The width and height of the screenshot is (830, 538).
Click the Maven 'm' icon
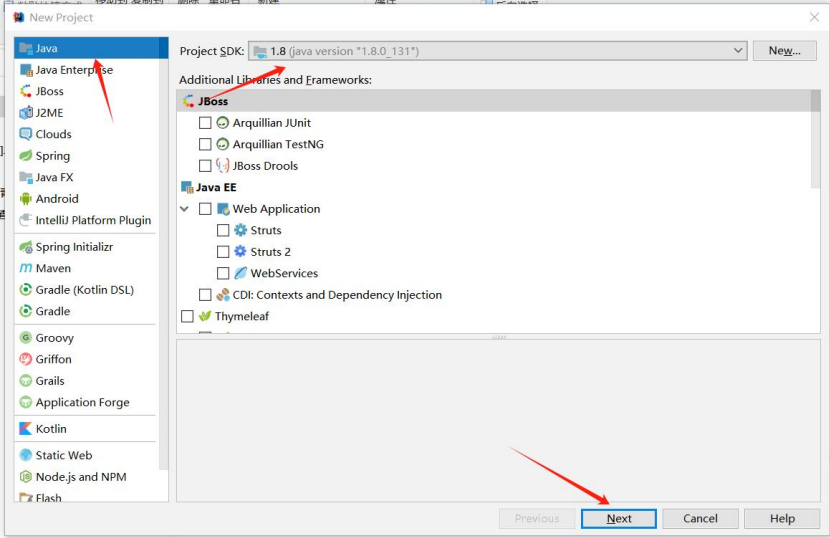25,268
